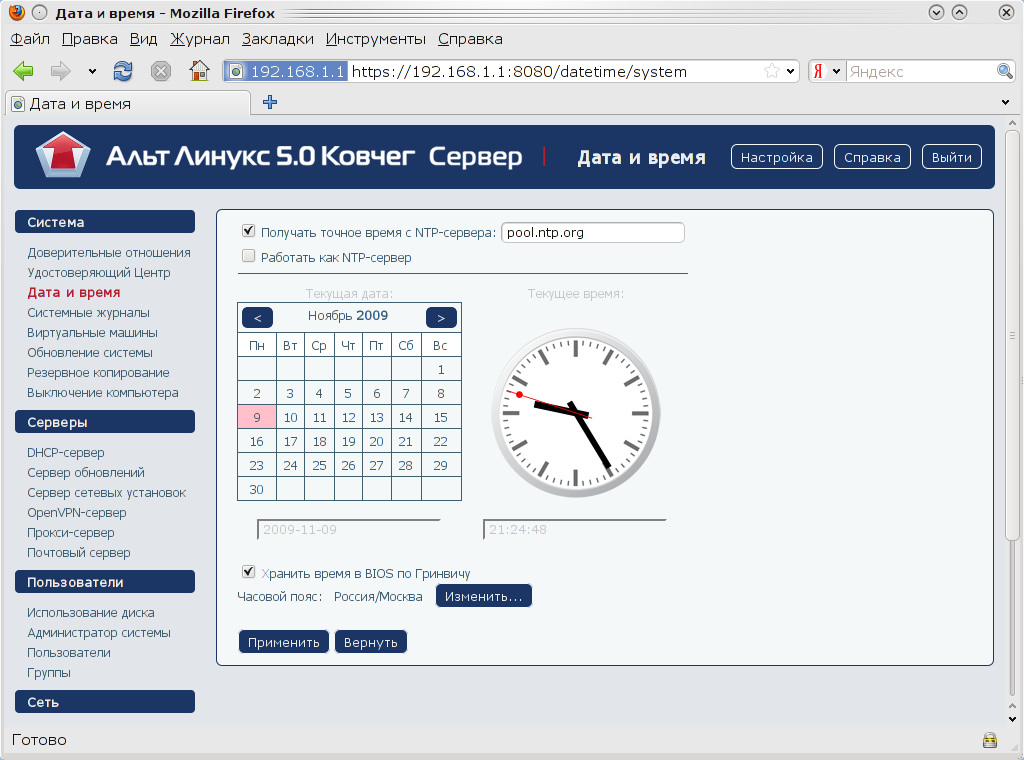Select day 30 in the calendar
Screen dimensions: 1024x760
[257, 489]
